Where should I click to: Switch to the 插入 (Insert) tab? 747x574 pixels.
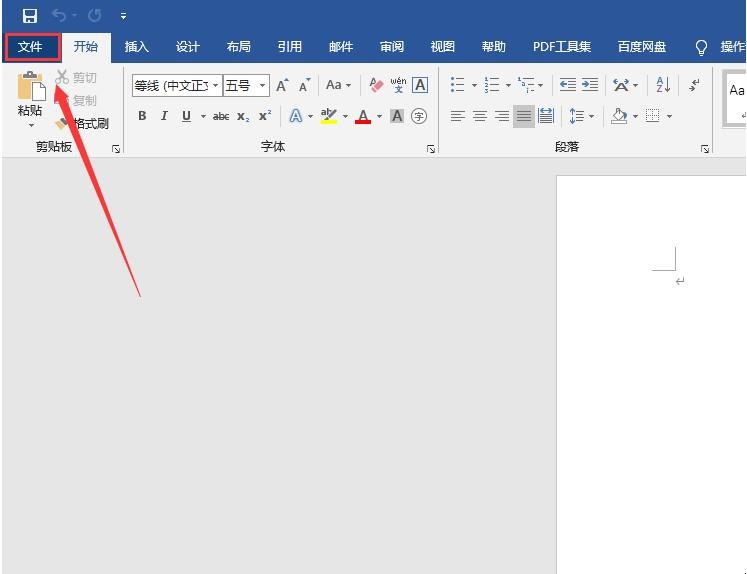tap(137, 47)
